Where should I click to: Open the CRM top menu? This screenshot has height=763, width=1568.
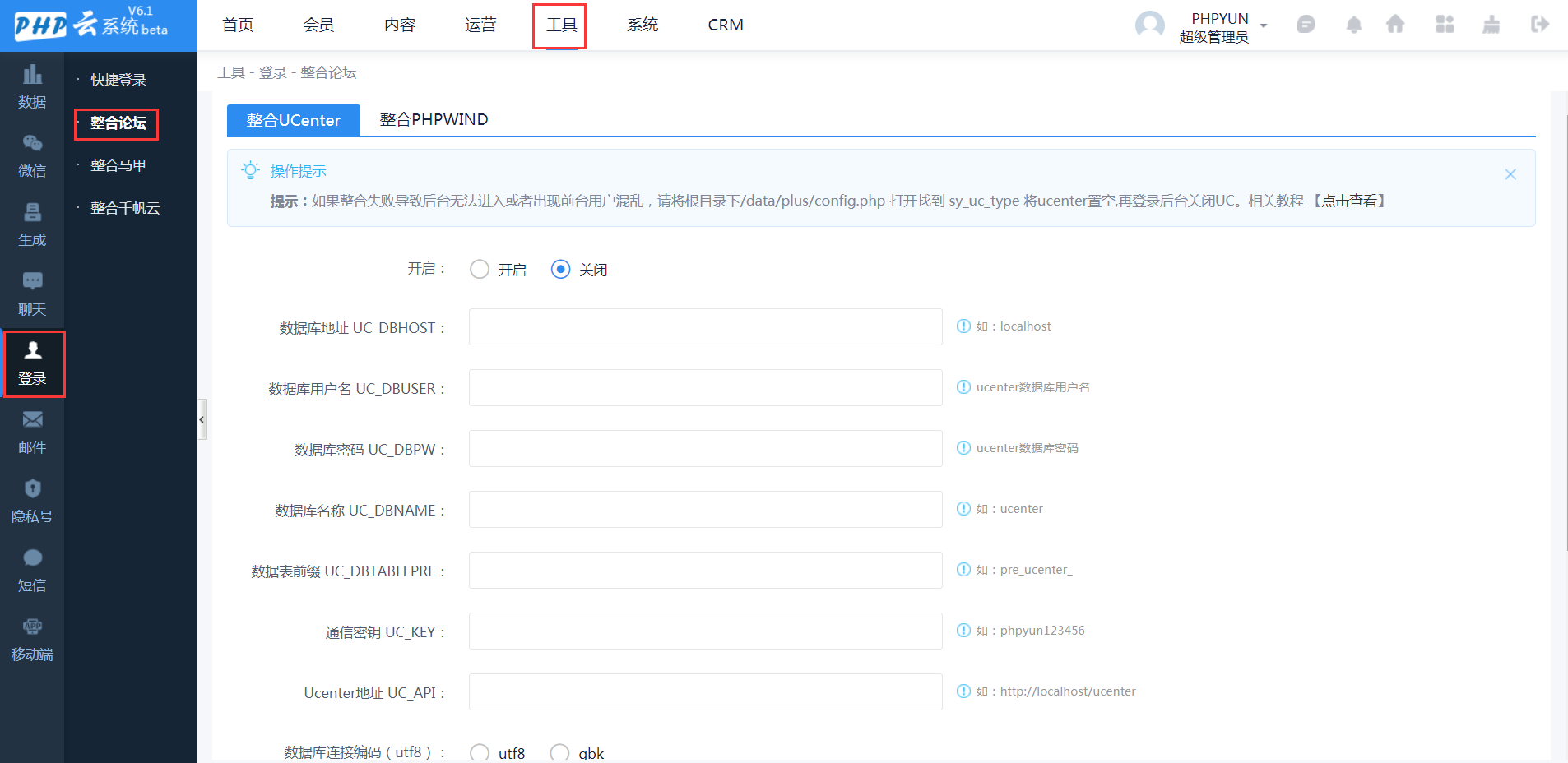click(x=726, y=25)
